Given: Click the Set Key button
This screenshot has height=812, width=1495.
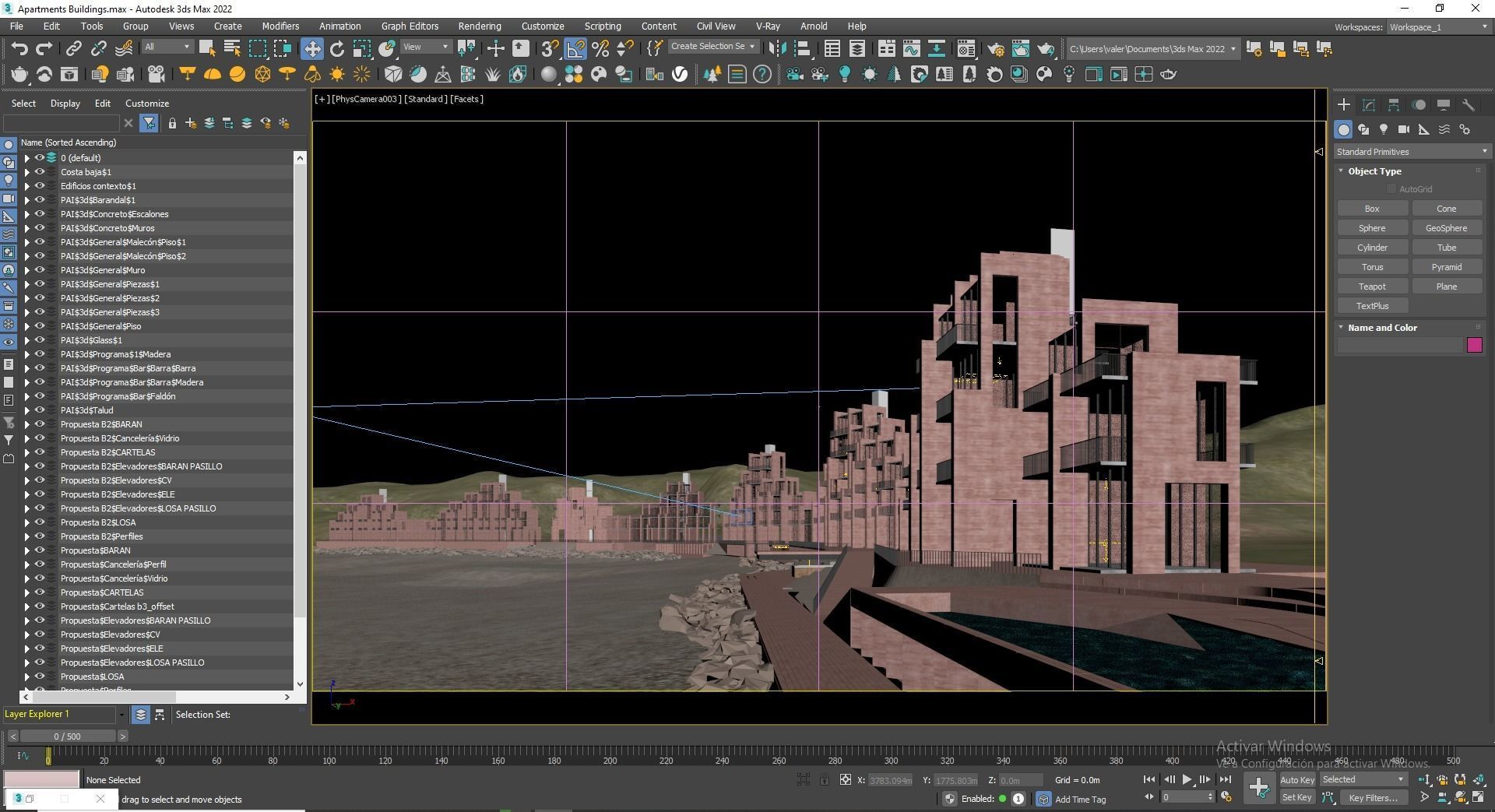Looking at the screenshot, I should point(1296,797).
